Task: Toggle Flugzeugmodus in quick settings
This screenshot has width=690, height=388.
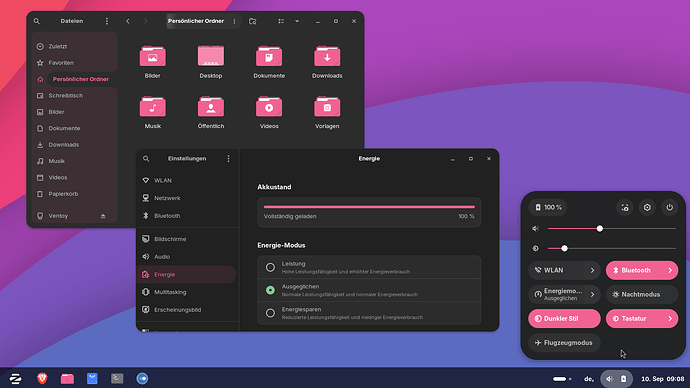Action: tap(564, 343)
